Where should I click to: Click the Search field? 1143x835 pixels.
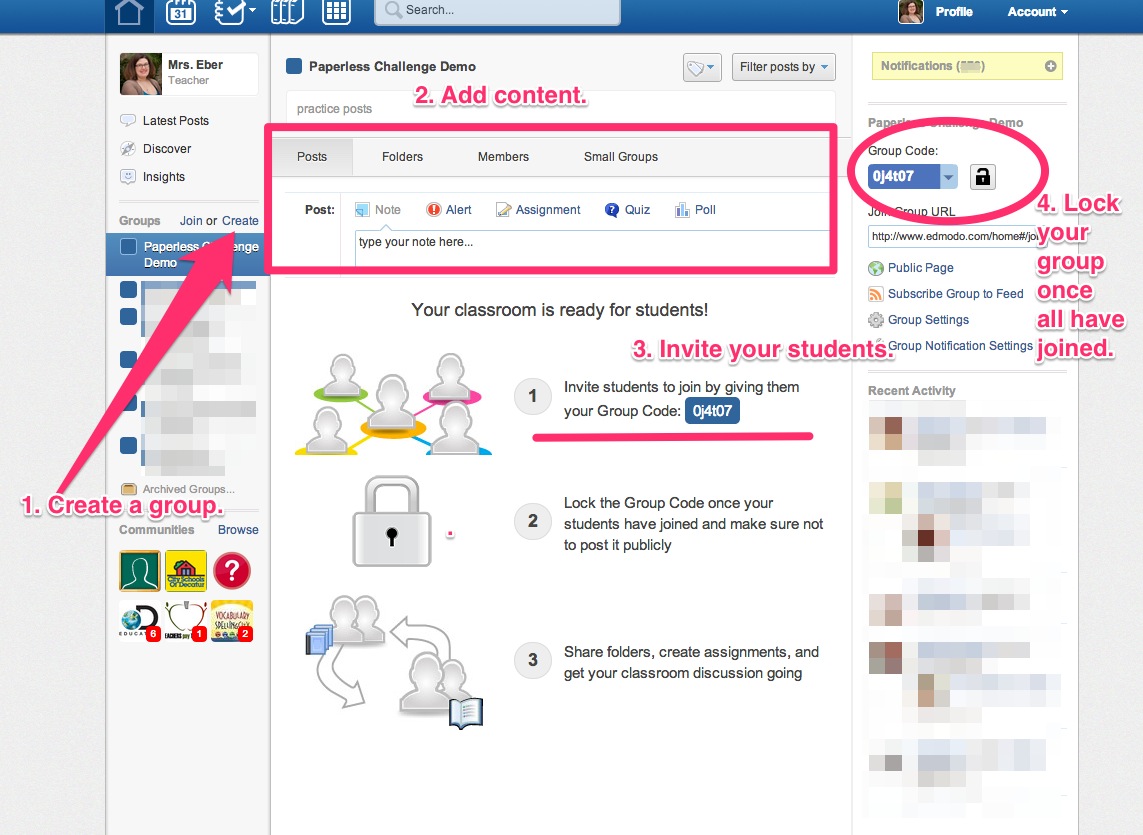click(497, 11)
